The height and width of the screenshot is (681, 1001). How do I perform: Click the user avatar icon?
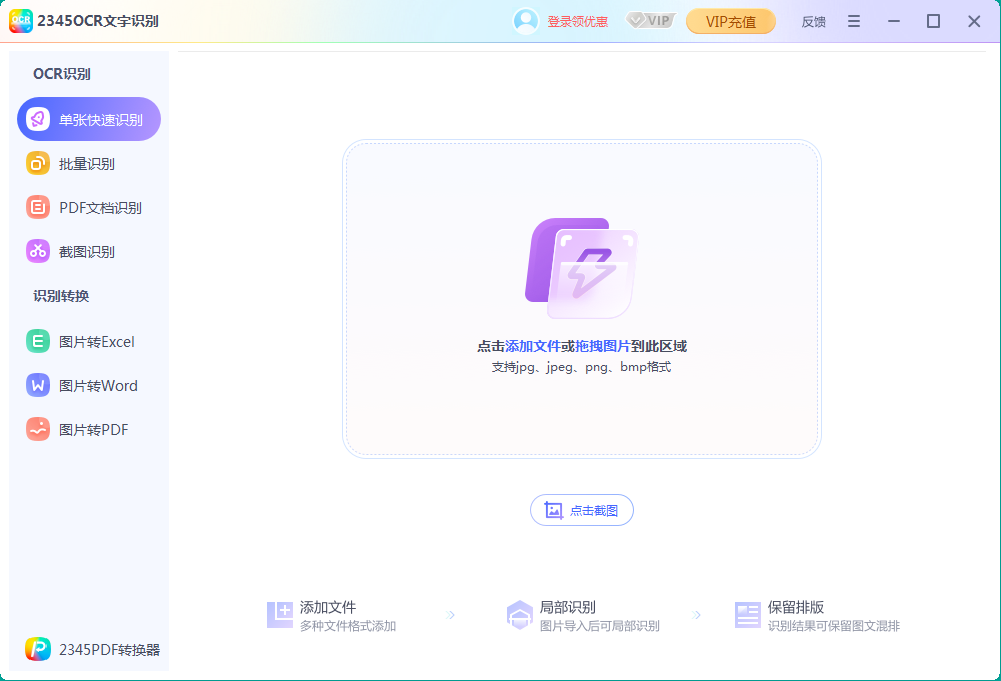coord(525,21)
